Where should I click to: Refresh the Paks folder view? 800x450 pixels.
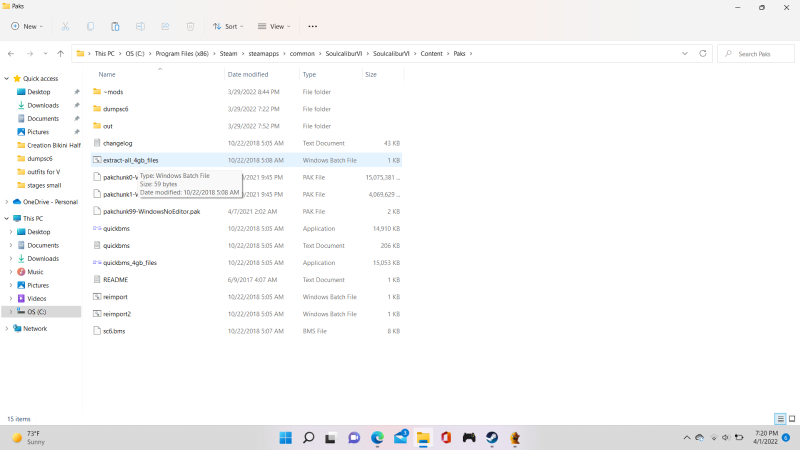pos(703,54)
